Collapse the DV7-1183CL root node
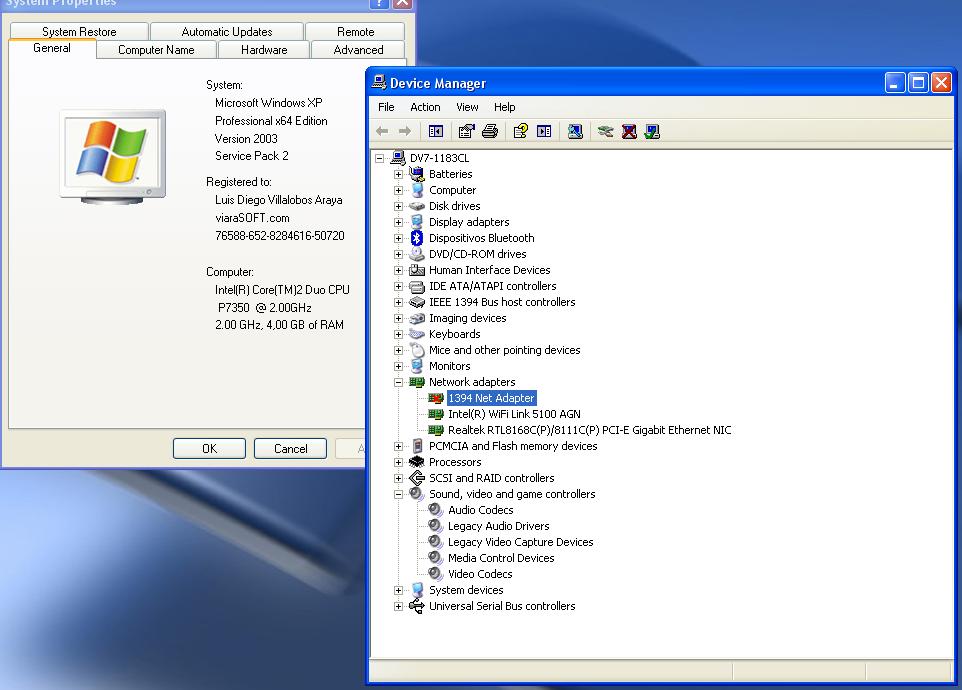 click(x=380, y=158)
